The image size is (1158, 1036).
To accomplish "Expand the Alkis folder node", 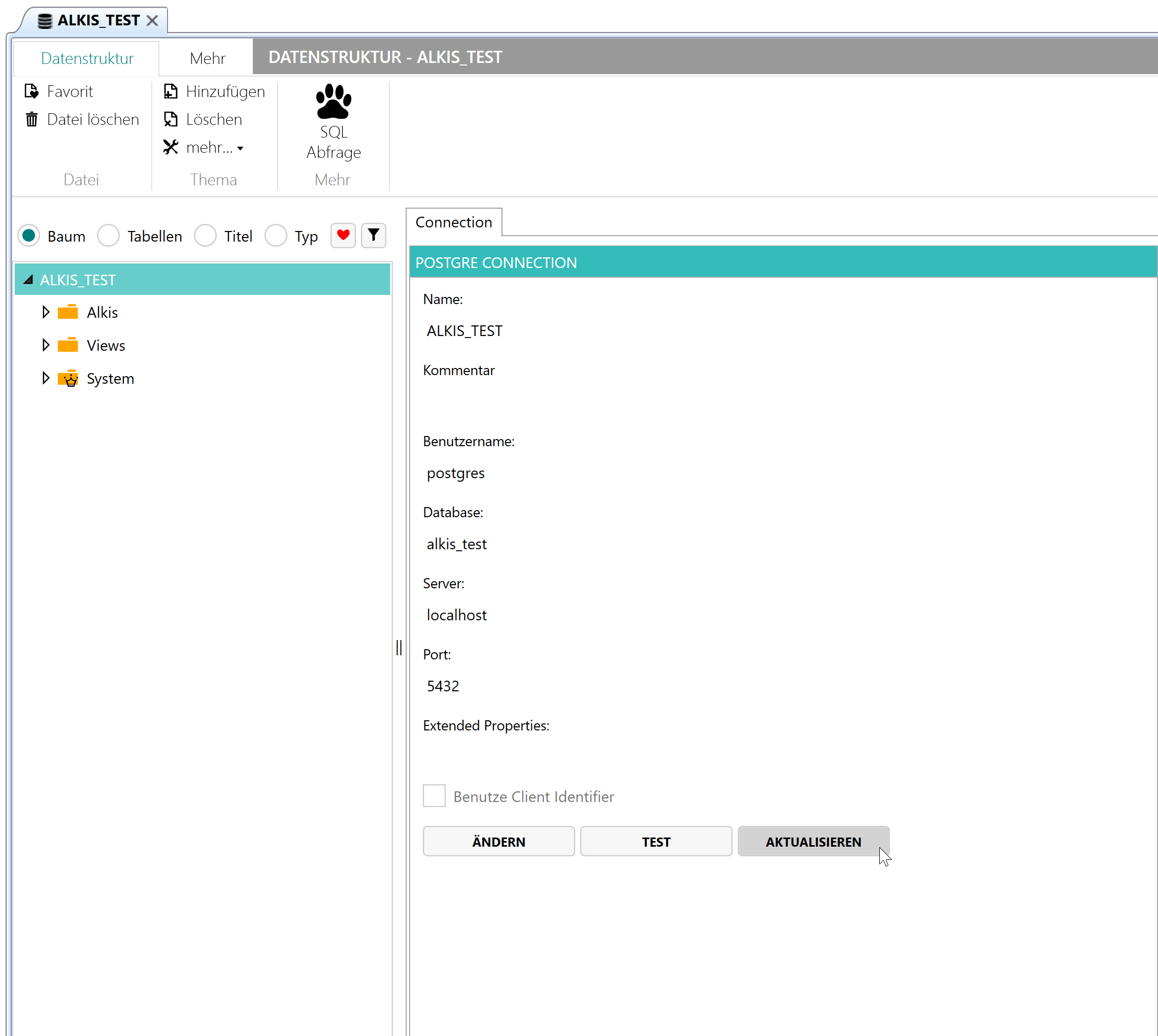I will tap(46, 312).
